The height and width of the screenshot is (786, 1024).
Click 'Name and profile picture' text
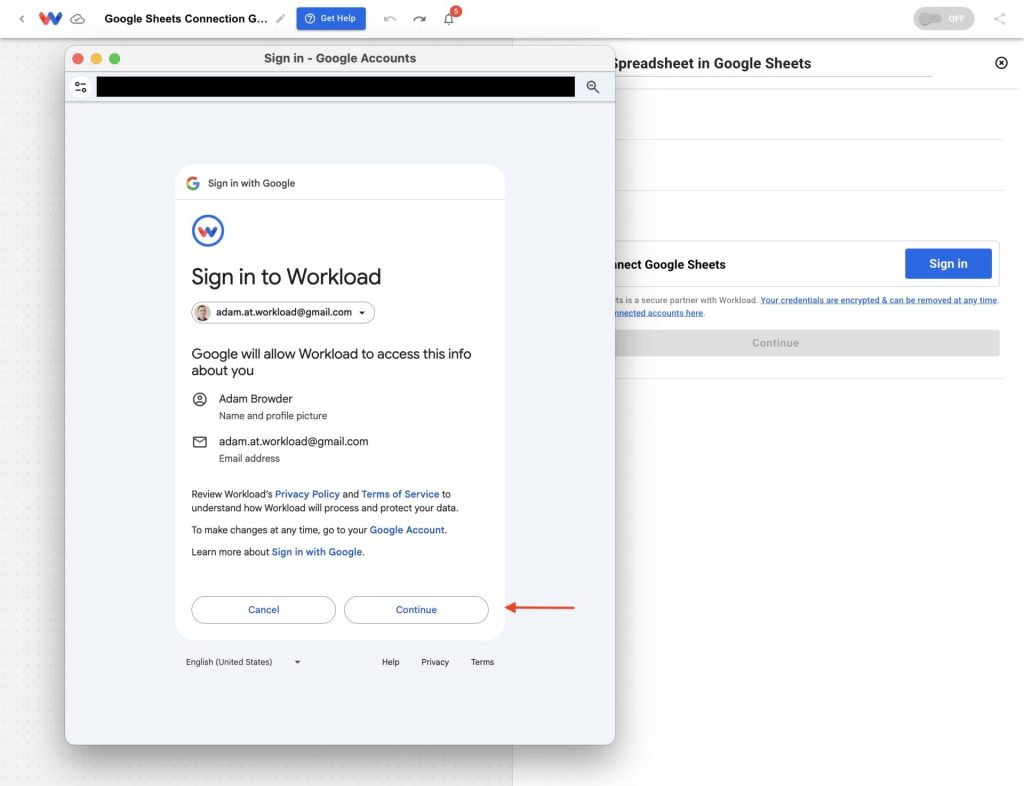pyautogui.click(x=273, y=416)
